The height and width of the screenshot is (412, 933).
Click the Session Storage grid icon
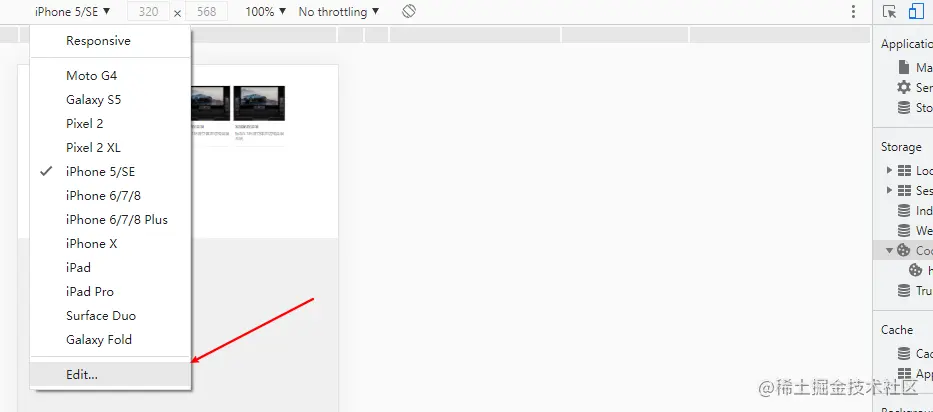904,191
